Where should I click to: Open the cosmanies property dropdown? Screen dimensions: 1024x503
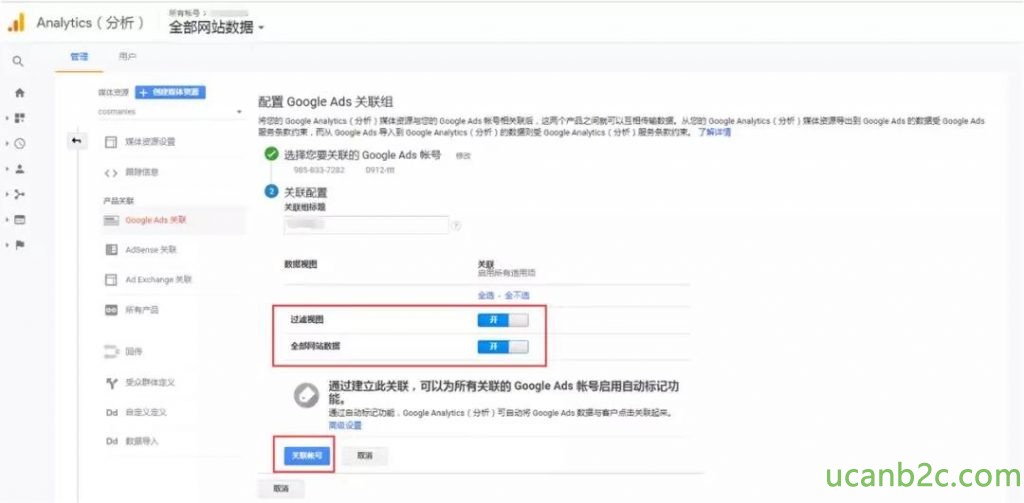[170, 112]
